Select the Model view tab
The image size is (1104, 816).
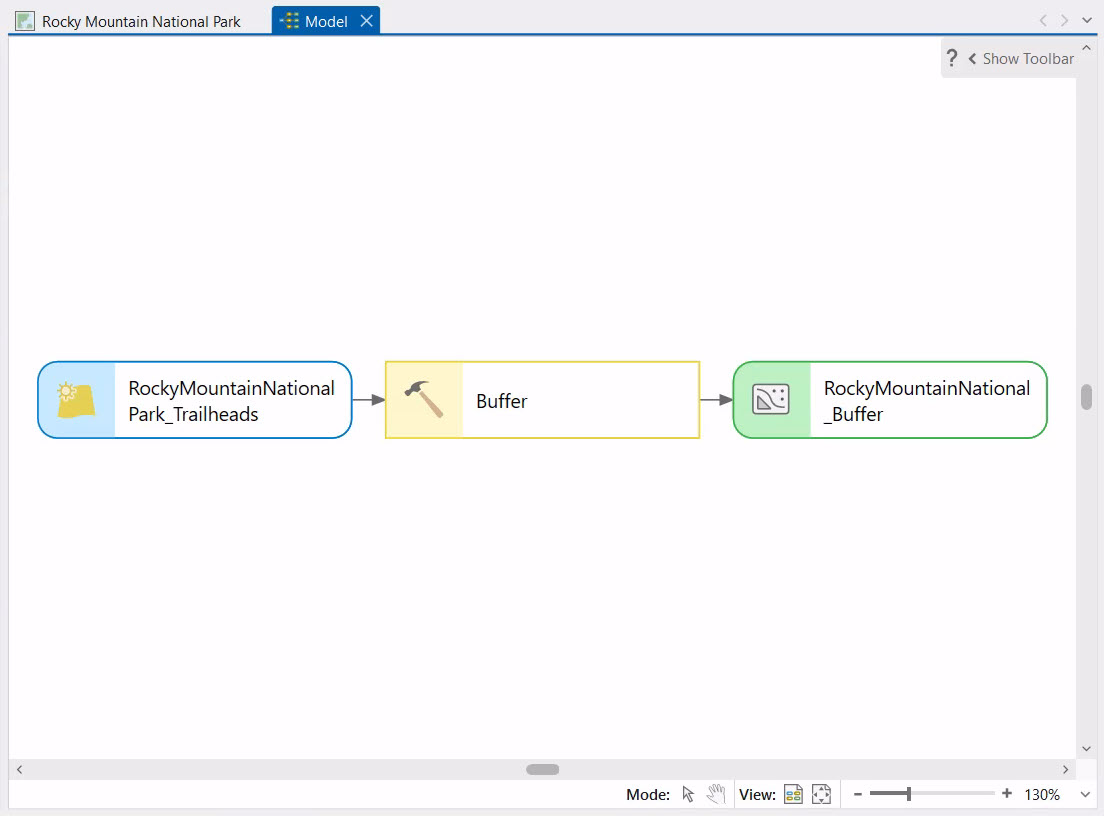click(325, 21)
